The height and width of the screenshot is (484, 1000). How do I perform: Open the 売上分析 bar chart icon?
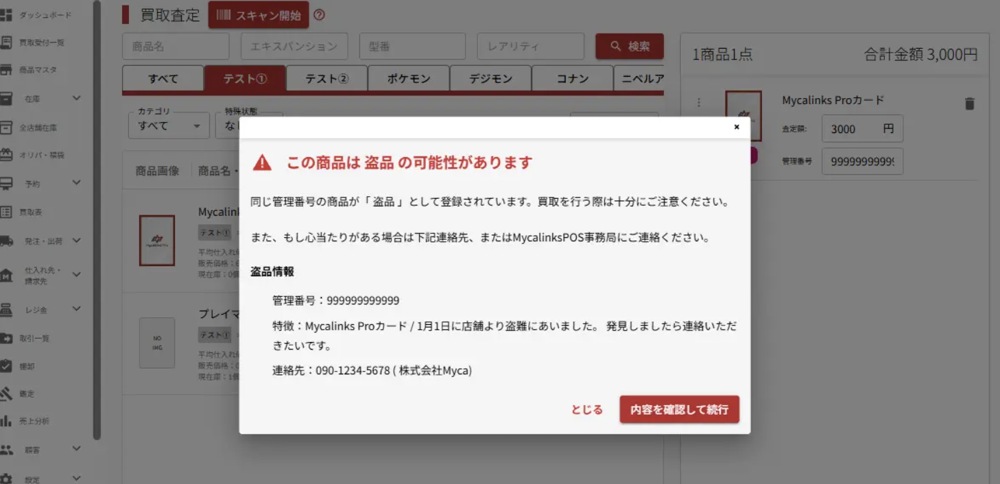(6, 421)
